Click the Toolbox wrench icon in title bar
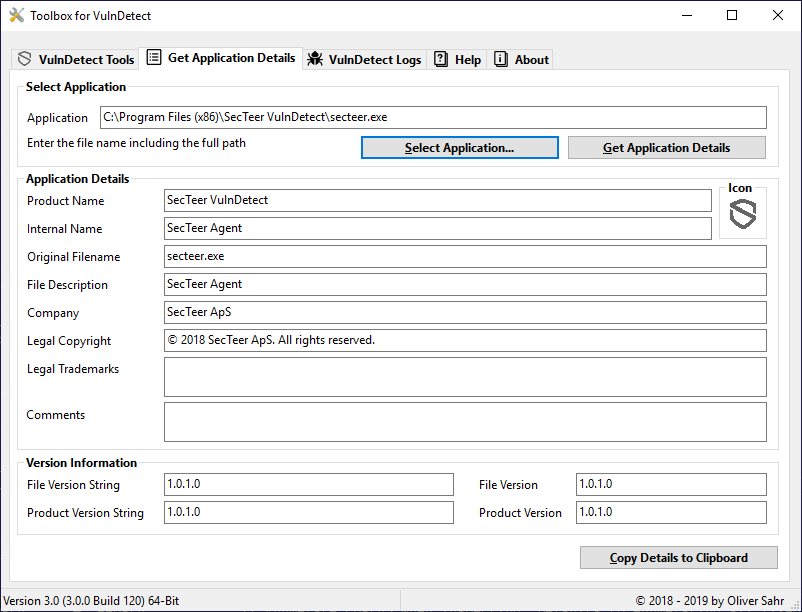The width and height of the screenshot is (802, 612). point(16,15)
